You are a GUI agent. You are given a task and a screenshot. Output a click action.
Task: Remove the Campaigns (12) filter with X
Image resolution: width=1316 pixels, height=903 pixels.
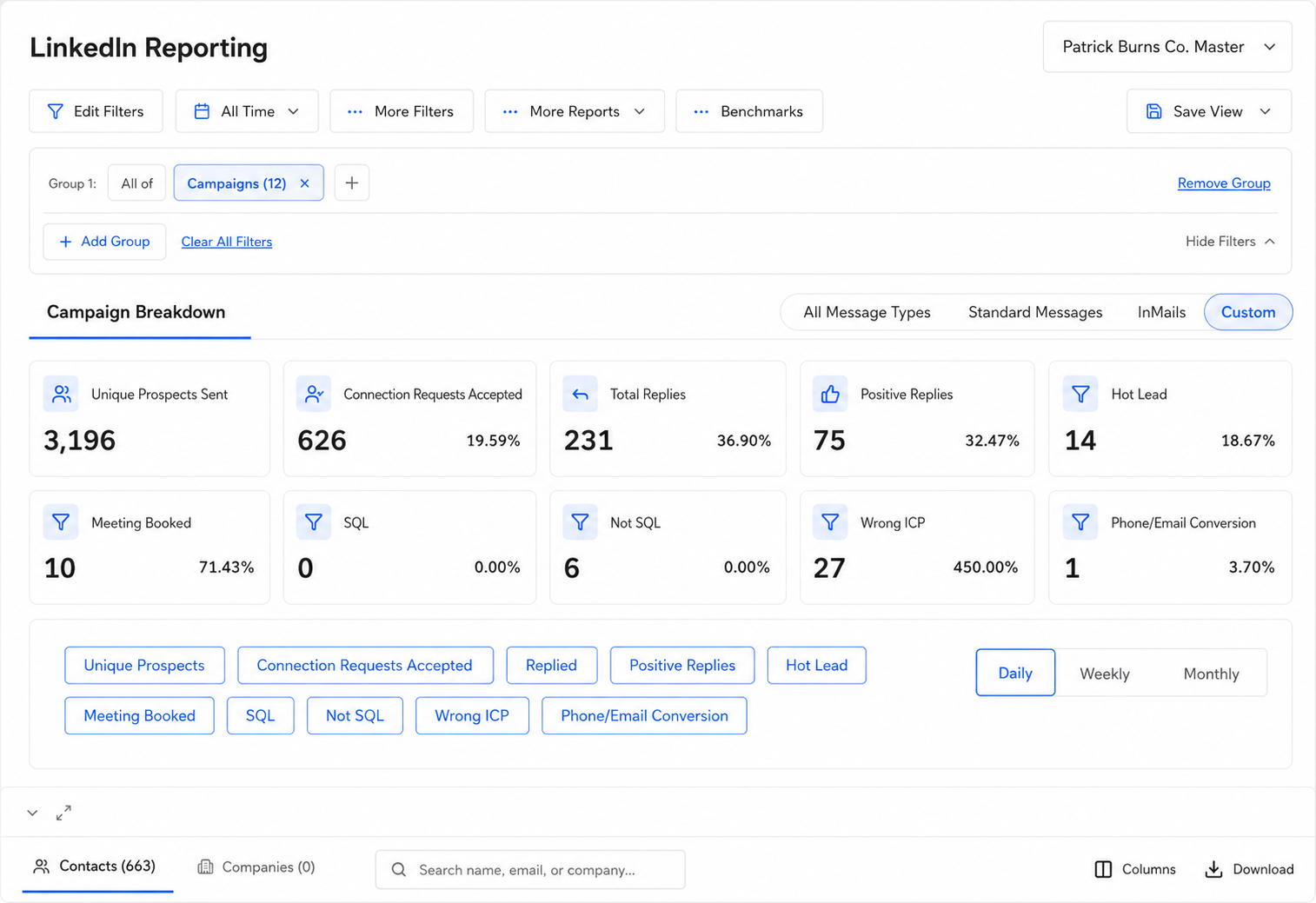pos(305,183)
